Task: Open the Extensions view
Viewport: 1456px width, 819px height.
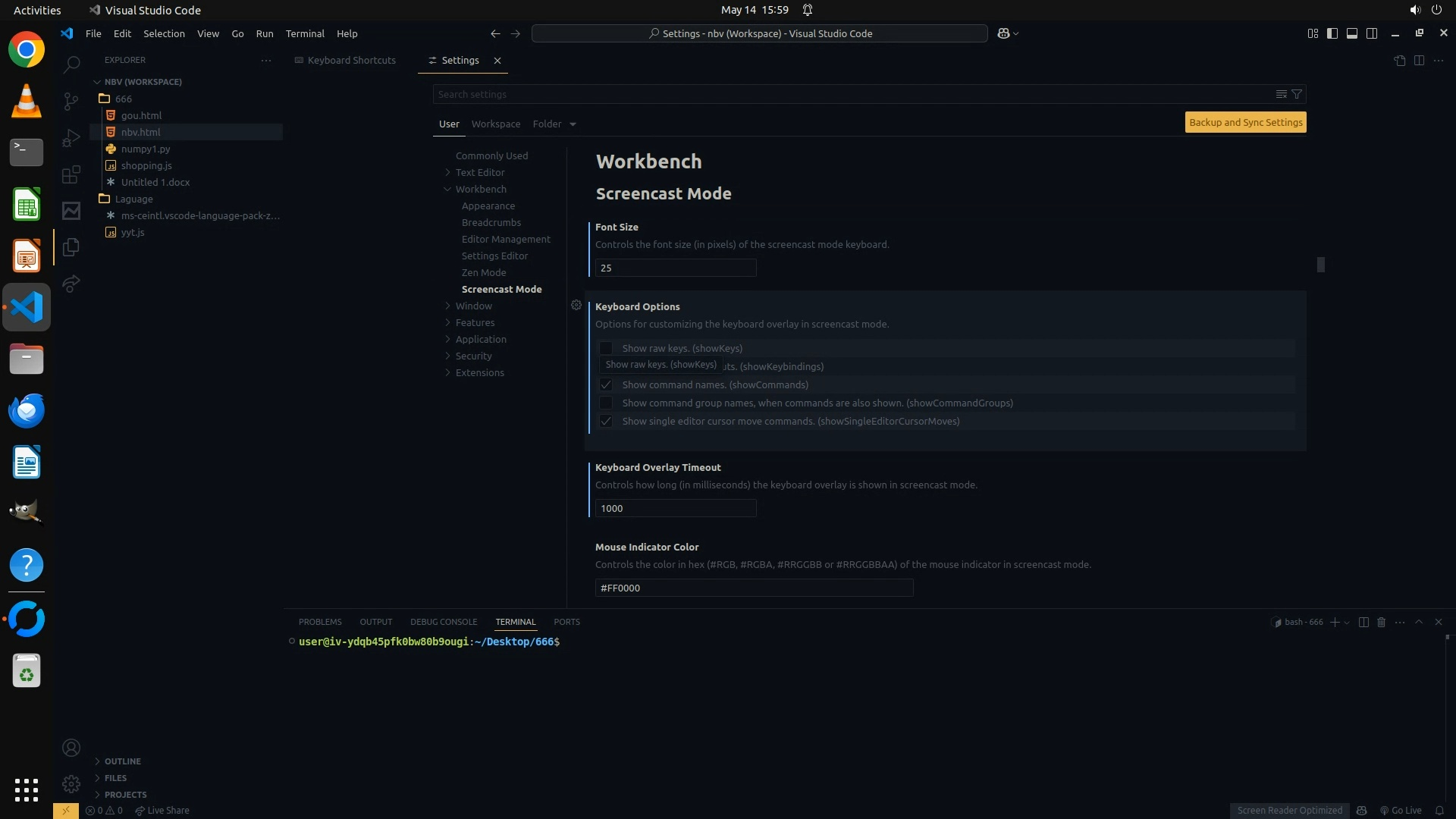Action: (71, 175)
